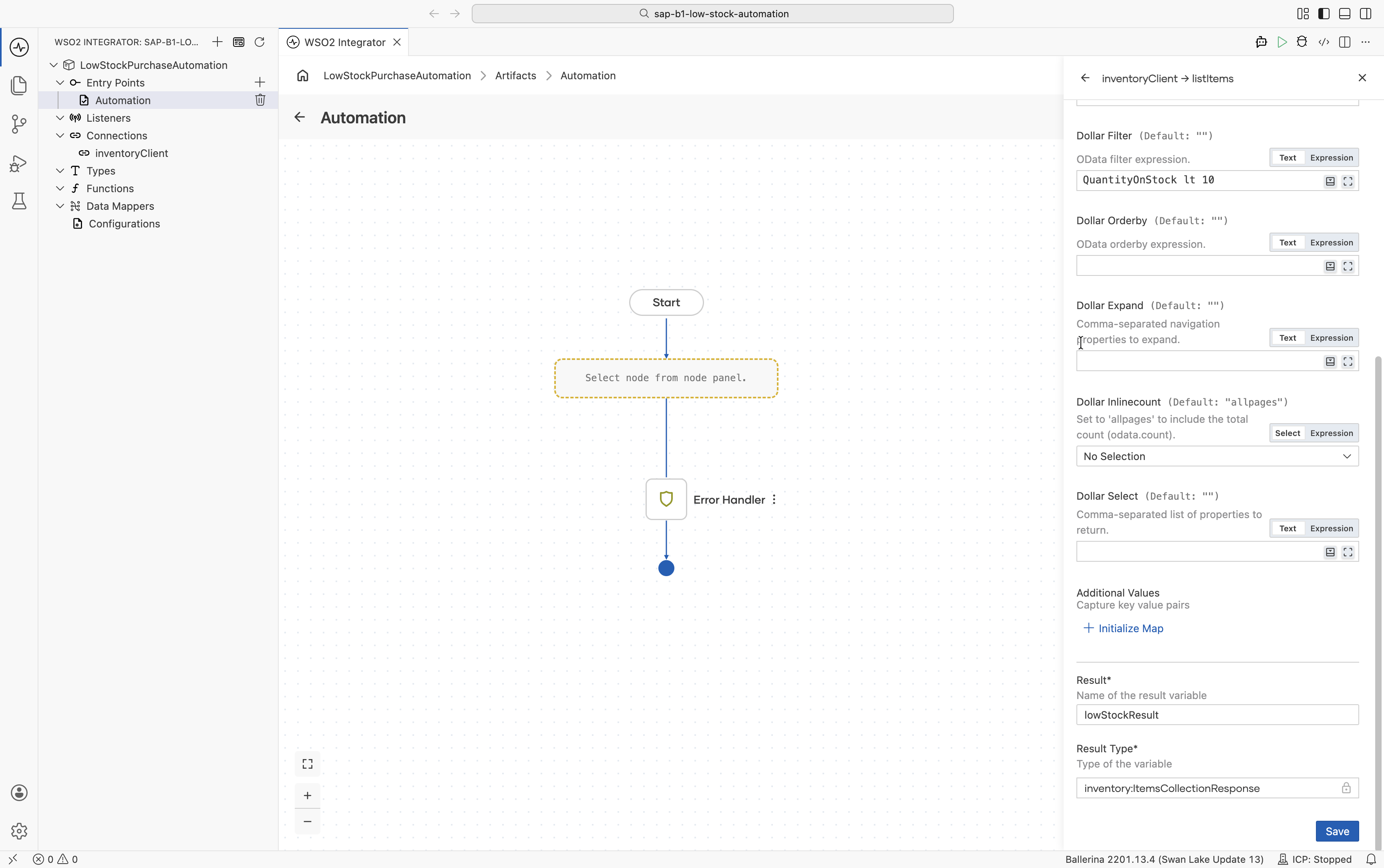The height and width of the screenshot is (868, 1384).
Task: Click Initialize Map link
Action: pyautogui.click(x=1123, y=629)
